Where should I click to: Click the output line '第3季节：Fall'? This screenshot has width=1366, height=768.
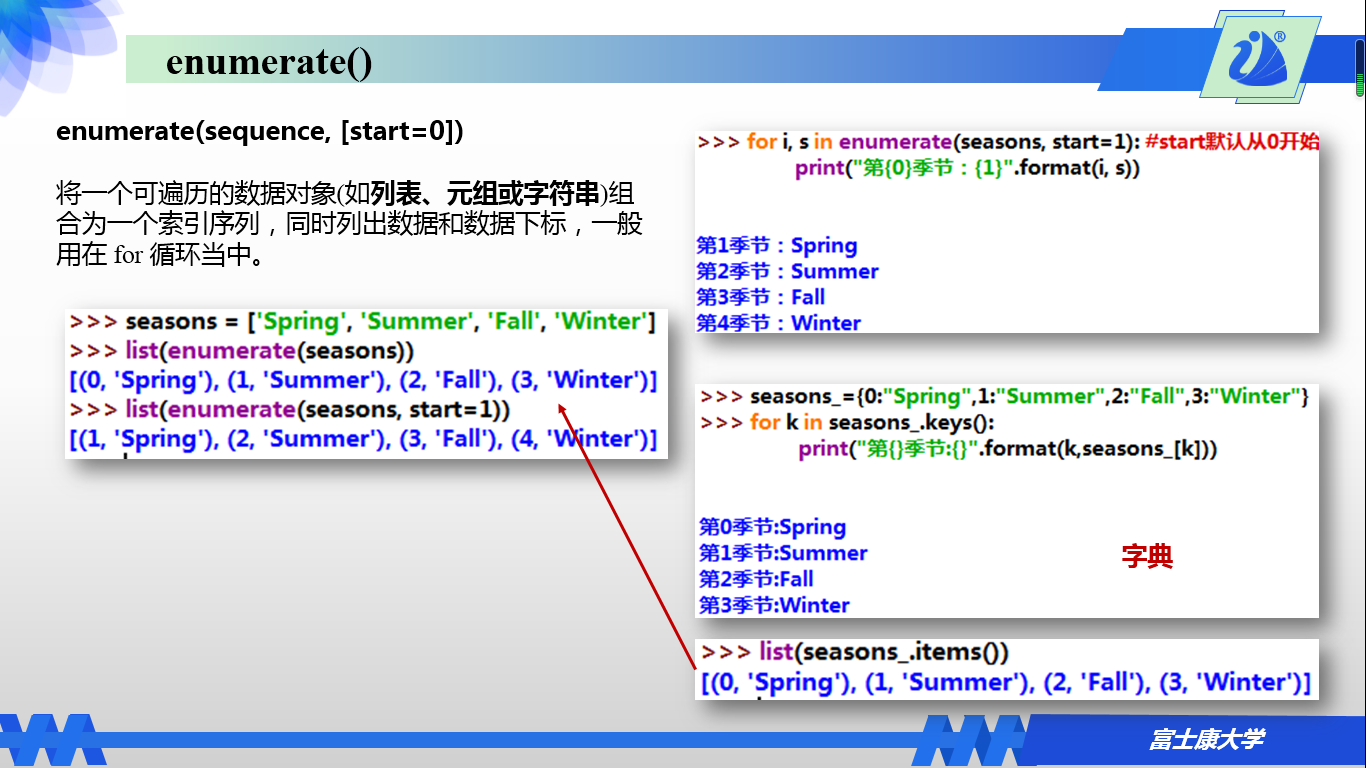(761, 298)
